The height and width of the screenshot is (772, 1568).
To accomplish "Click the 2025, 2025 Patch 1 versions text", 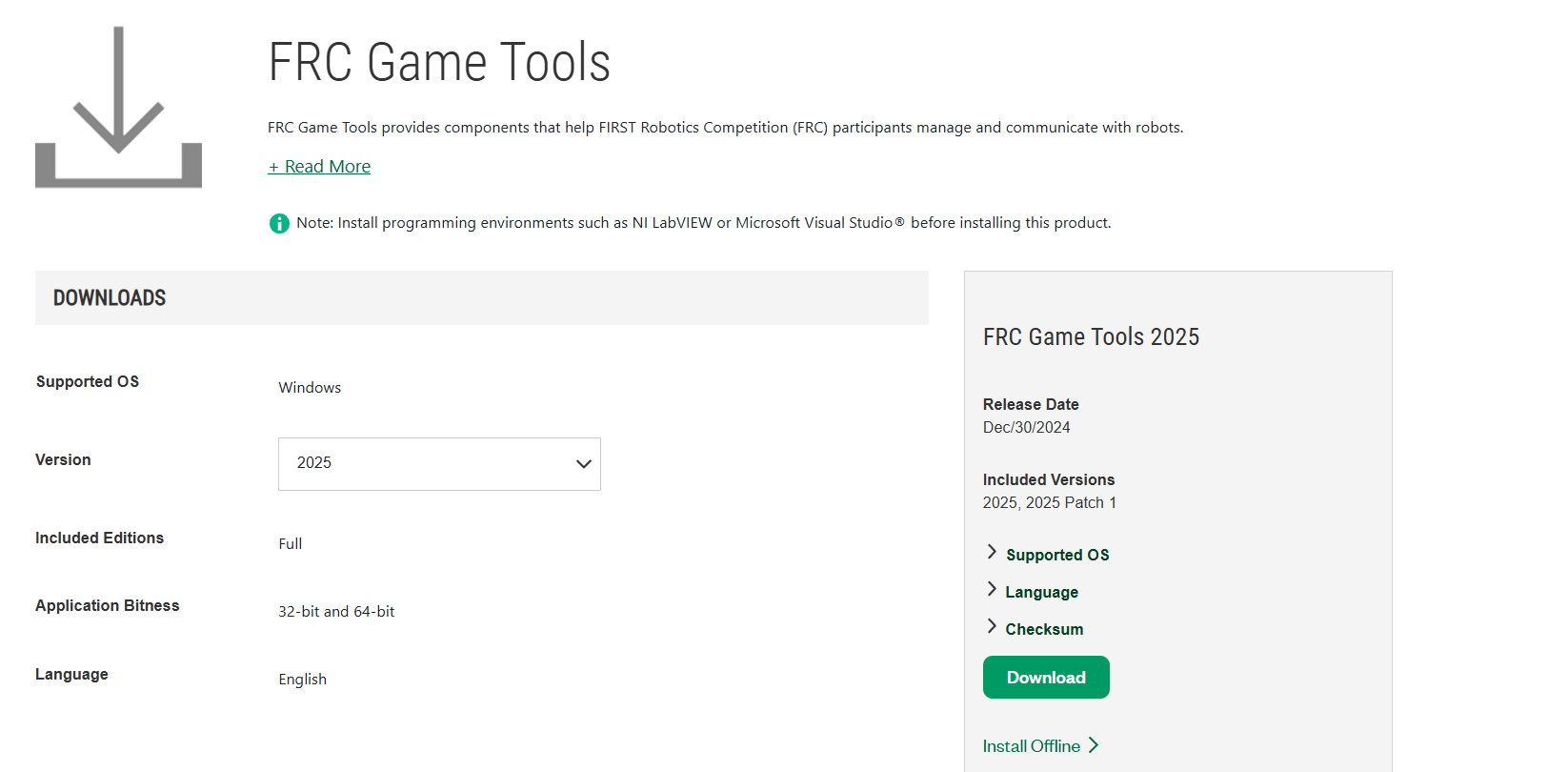I will tap(1049, 503).
